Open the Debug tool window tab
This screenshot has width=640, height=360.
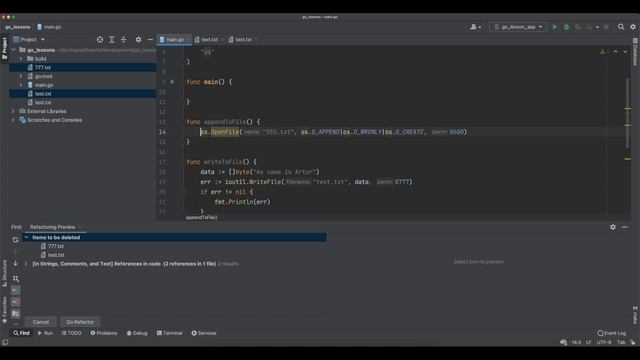tap(137, 333)
